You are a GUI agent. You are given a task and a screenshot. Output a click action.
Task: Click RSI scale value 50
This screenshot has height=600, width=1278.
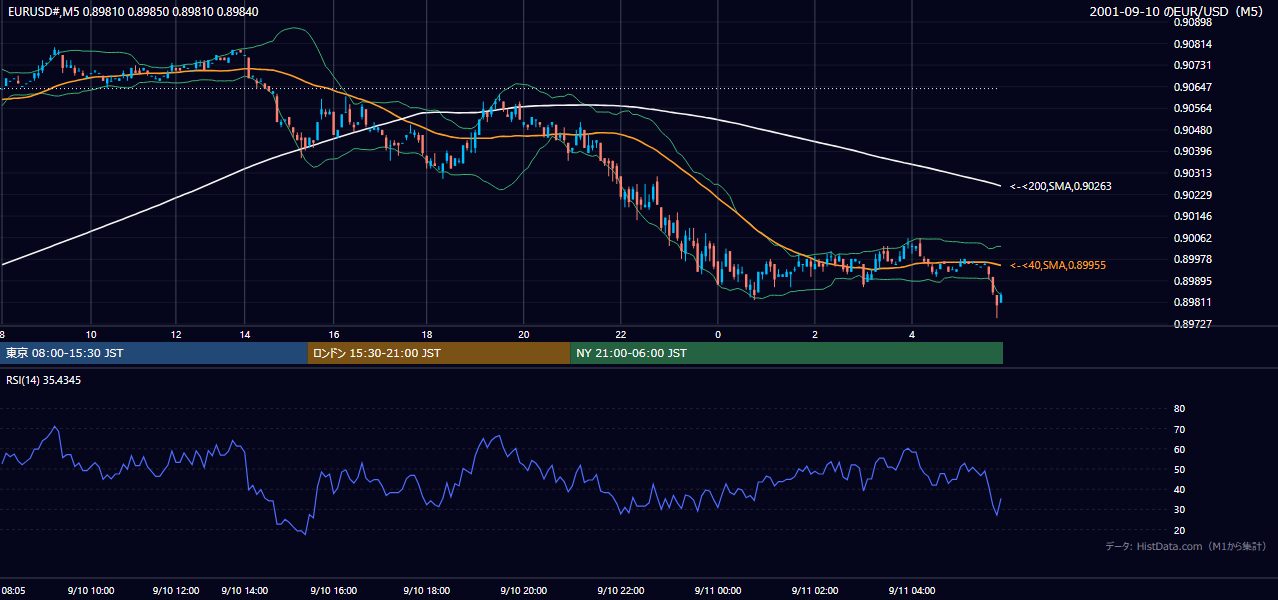[1179, 469]
